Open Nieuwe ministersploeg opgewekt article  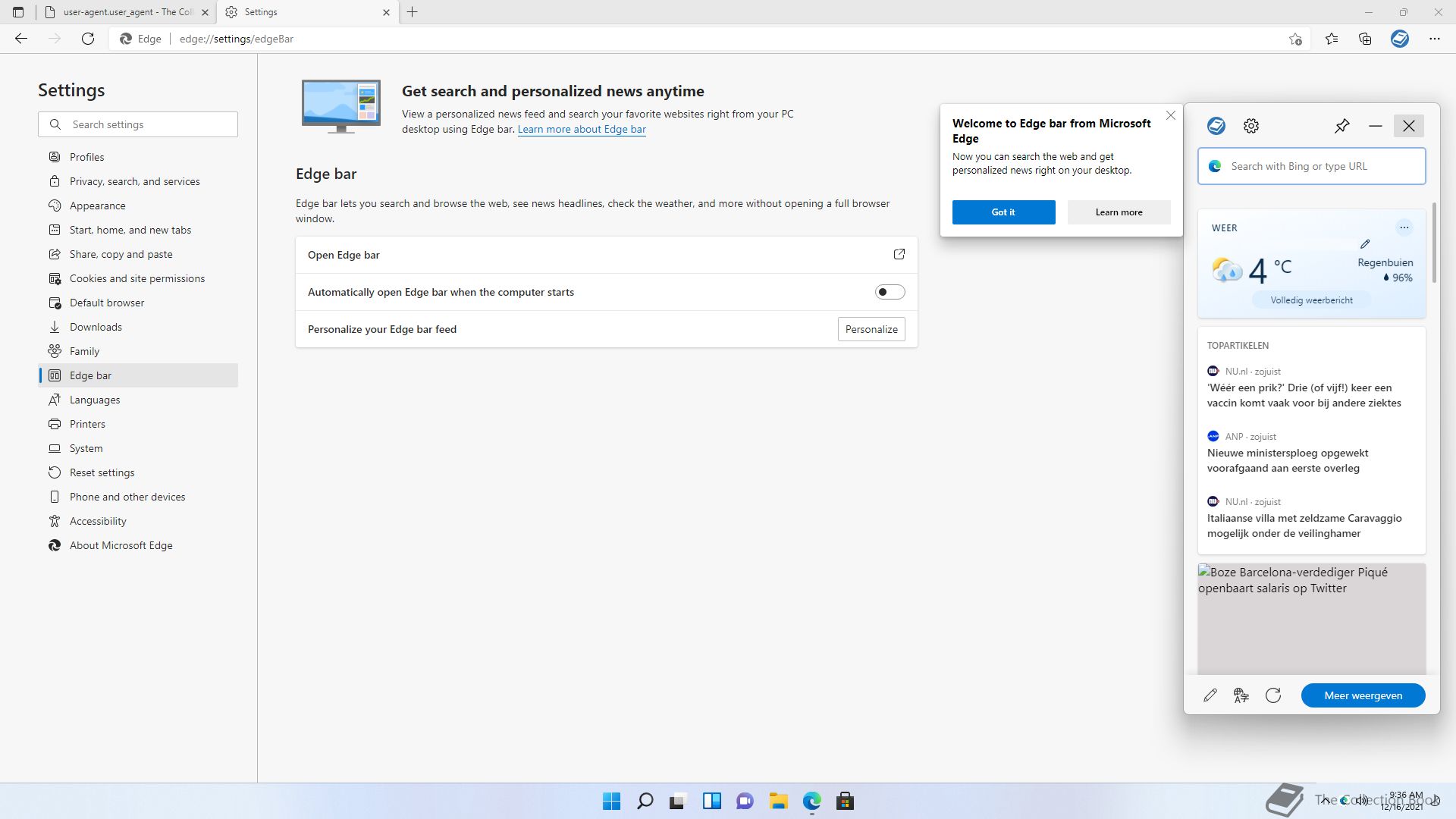point(1288,460)
